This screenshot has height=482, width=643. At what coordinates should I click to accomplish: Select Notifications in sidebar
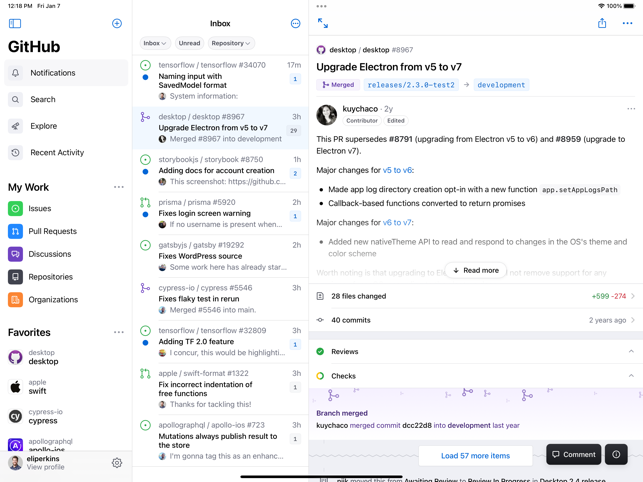(x=66, y=73)
